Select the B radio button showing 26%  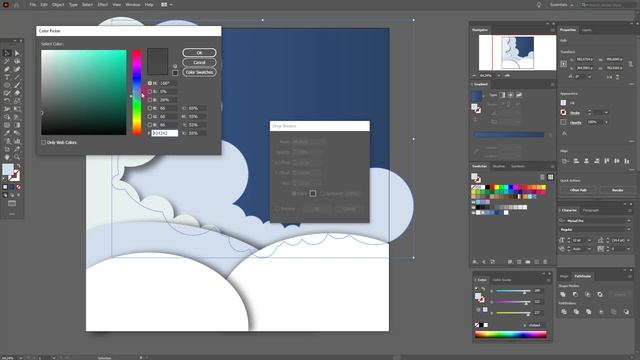tap(150, 100)
